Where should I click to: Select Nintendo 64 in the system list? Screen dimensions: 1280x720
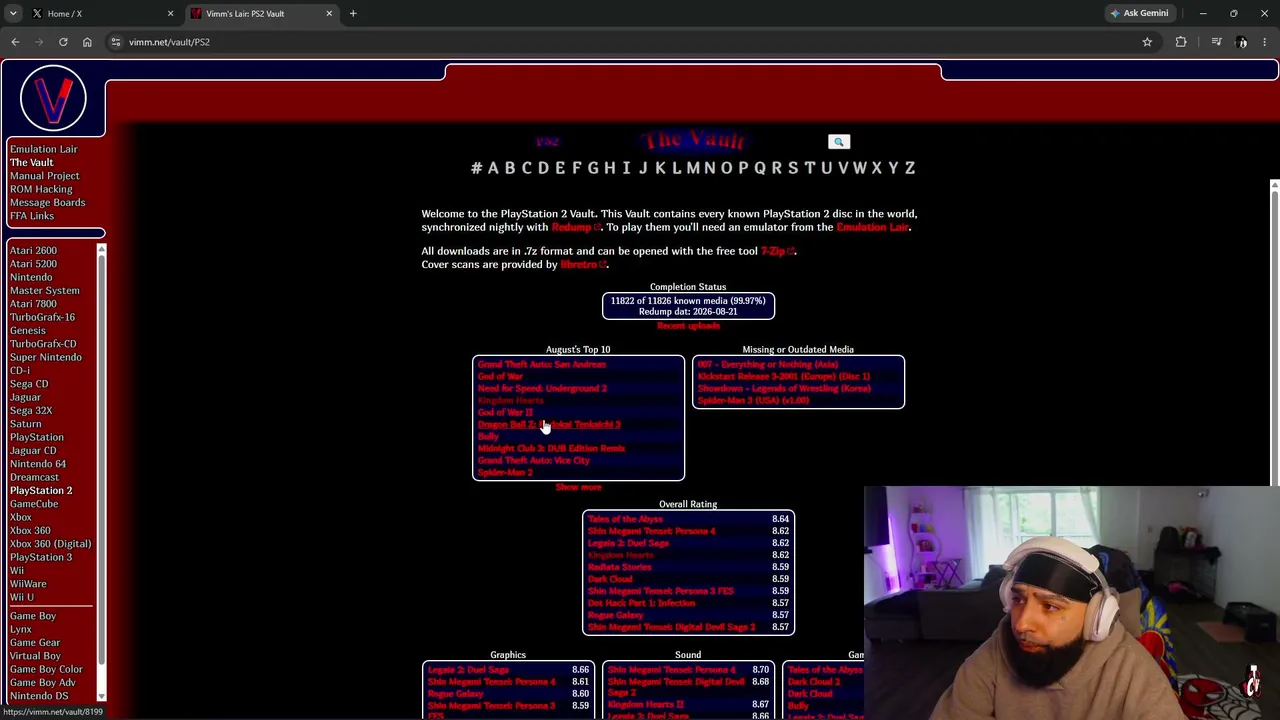38,464
